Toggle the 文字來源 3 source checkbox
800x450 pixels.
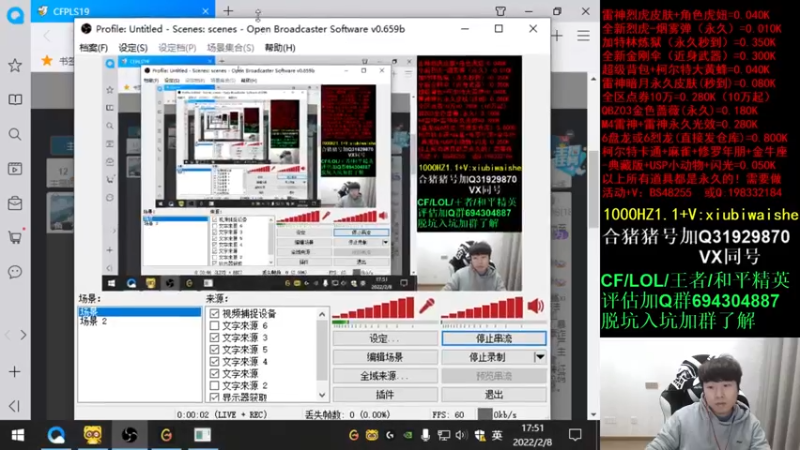click(x=214, y=337)
